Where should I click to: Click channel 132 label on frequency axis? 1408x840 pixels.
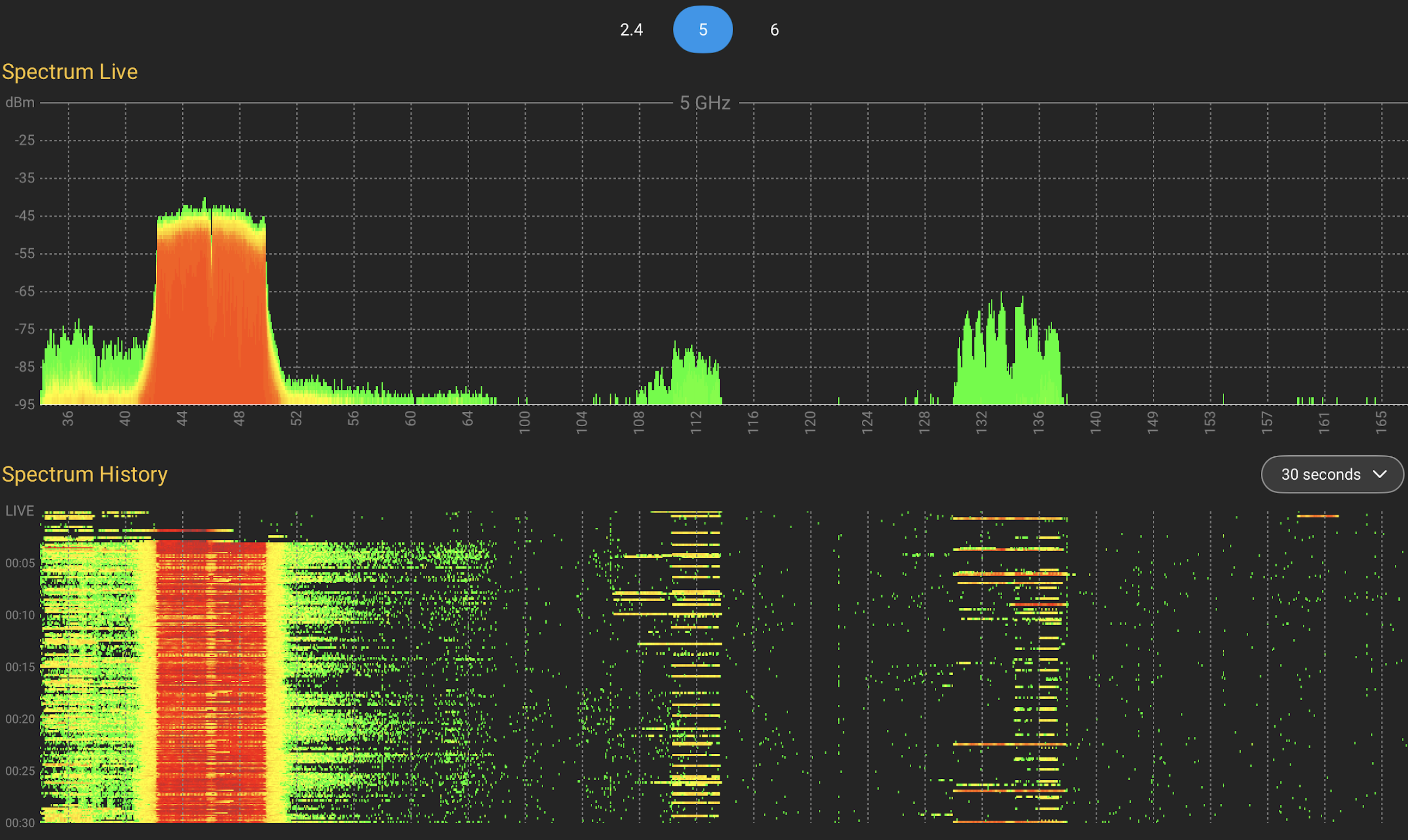(x=981, y=422)
